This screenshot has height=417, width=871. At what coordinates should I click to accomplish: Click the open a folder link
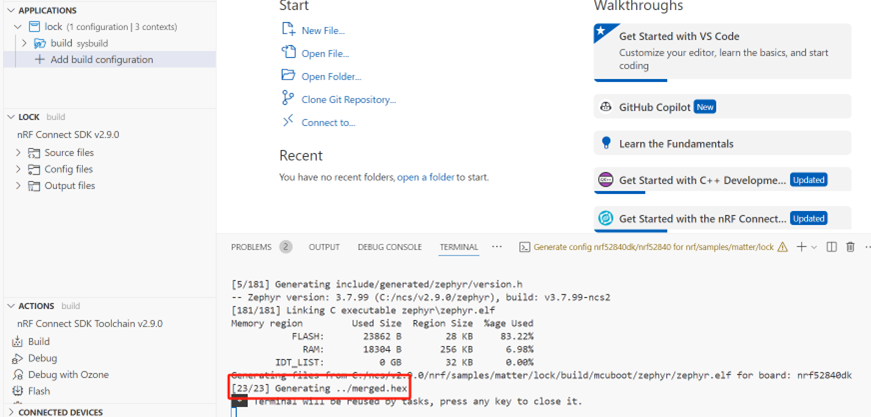click(x=426, y=178)
